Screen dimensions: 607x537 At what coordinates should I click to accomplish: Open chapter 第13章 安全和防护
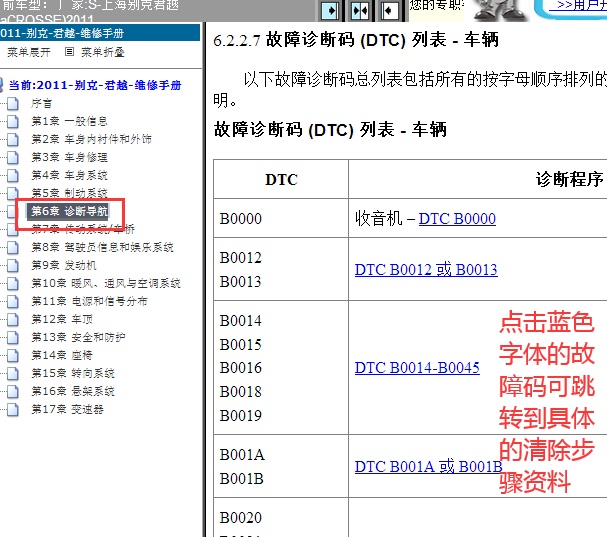(x=78, y=337)
